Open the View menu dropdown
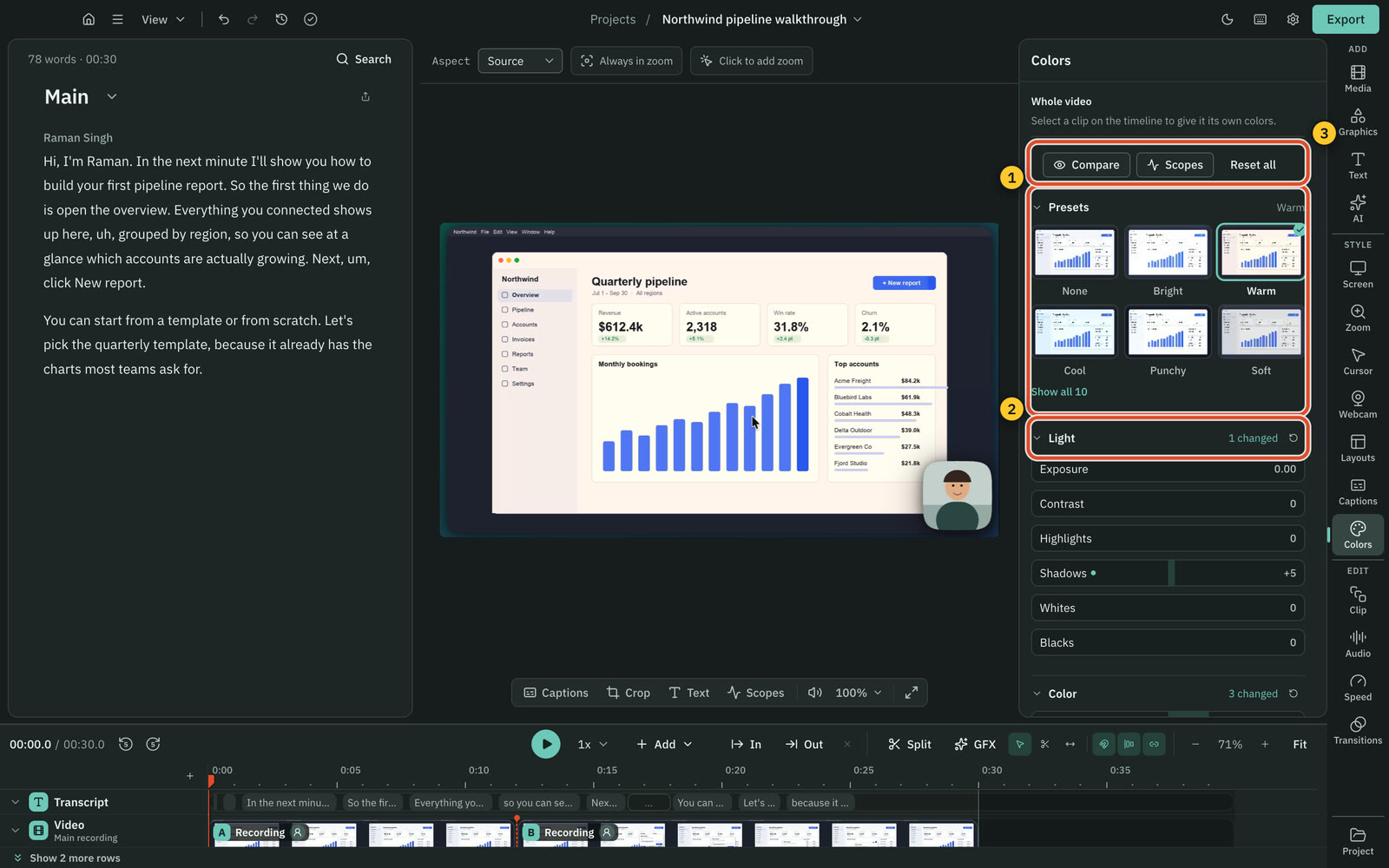The height and width of the screenshot is (868, 1389). pos(163,19)
